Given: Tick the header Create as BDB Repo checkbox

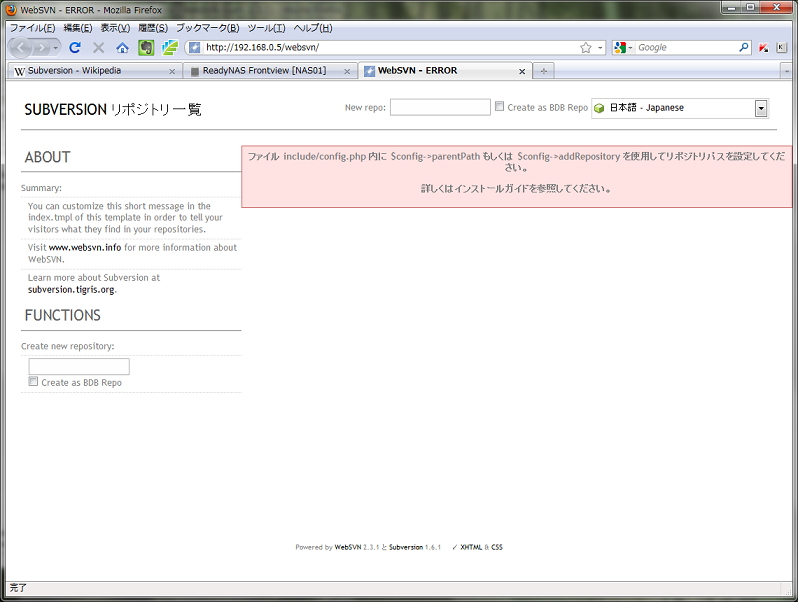Looking at the screenshot, I should coord(499,106).
